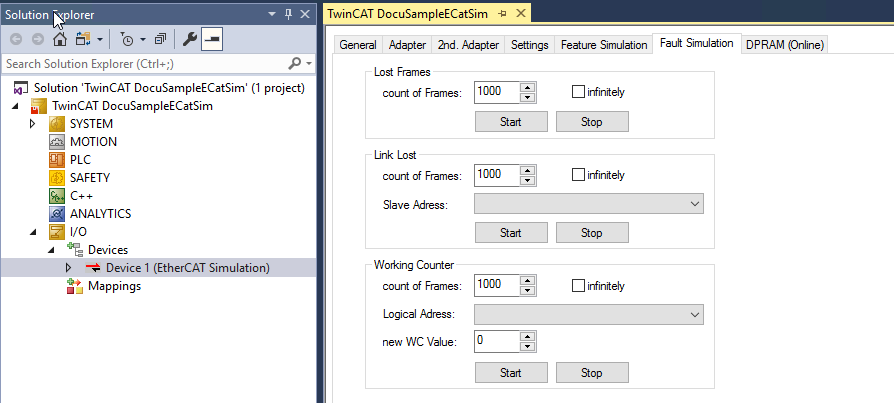Increase the new WC Value
The width and height of the screenshot is (894, 403).
[x=528, y=337]
